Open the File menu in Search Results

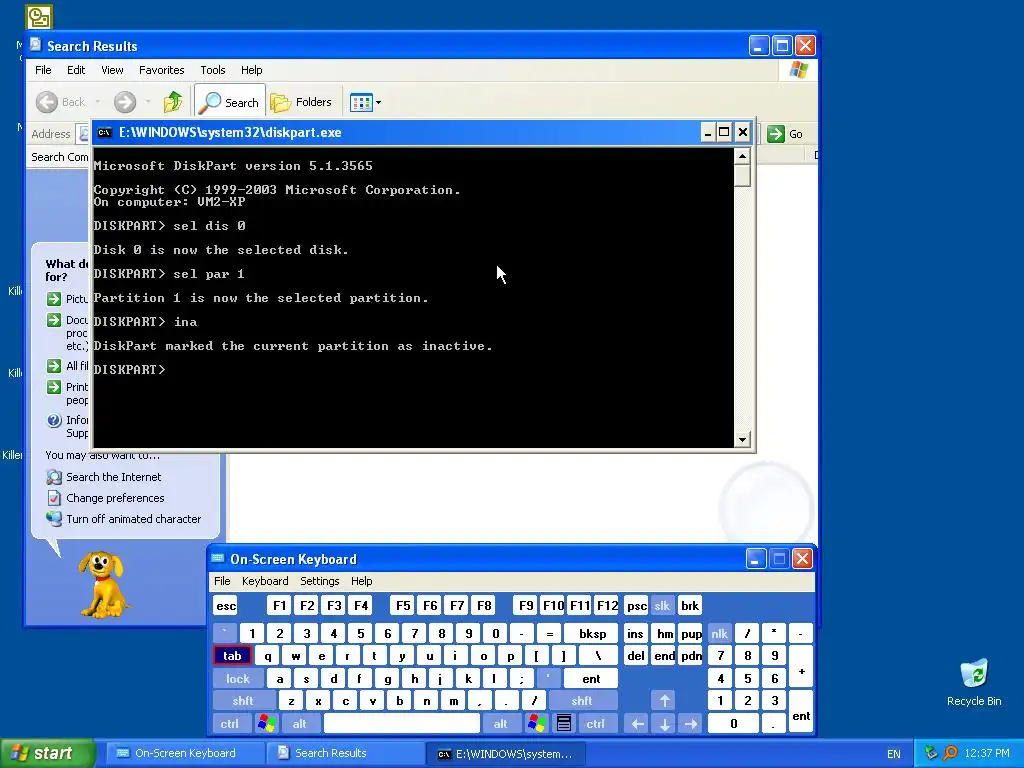pyautogui.click(x=43, y=70)
